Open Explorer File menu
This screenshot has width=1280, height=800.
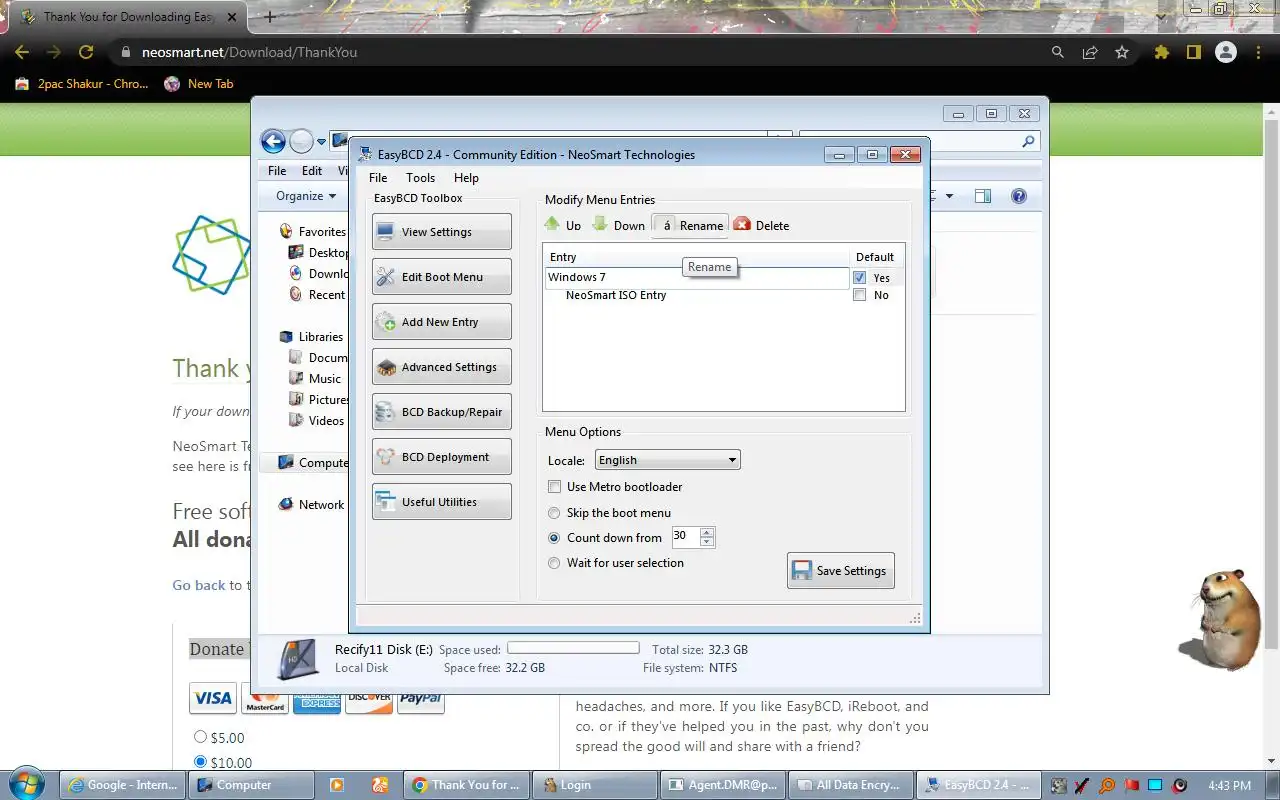coord(277,171)
